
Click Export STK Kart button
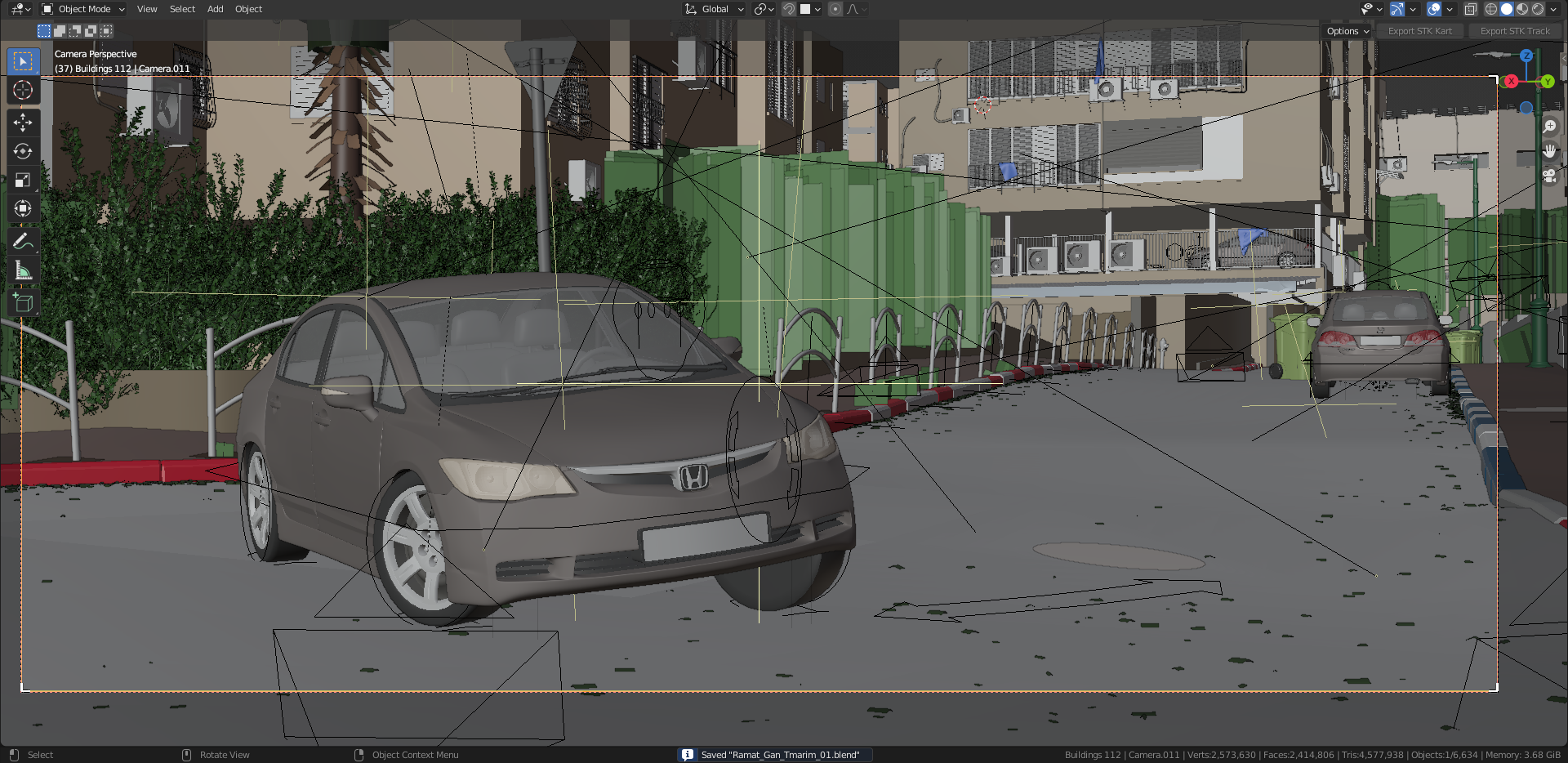(1419, 31)
